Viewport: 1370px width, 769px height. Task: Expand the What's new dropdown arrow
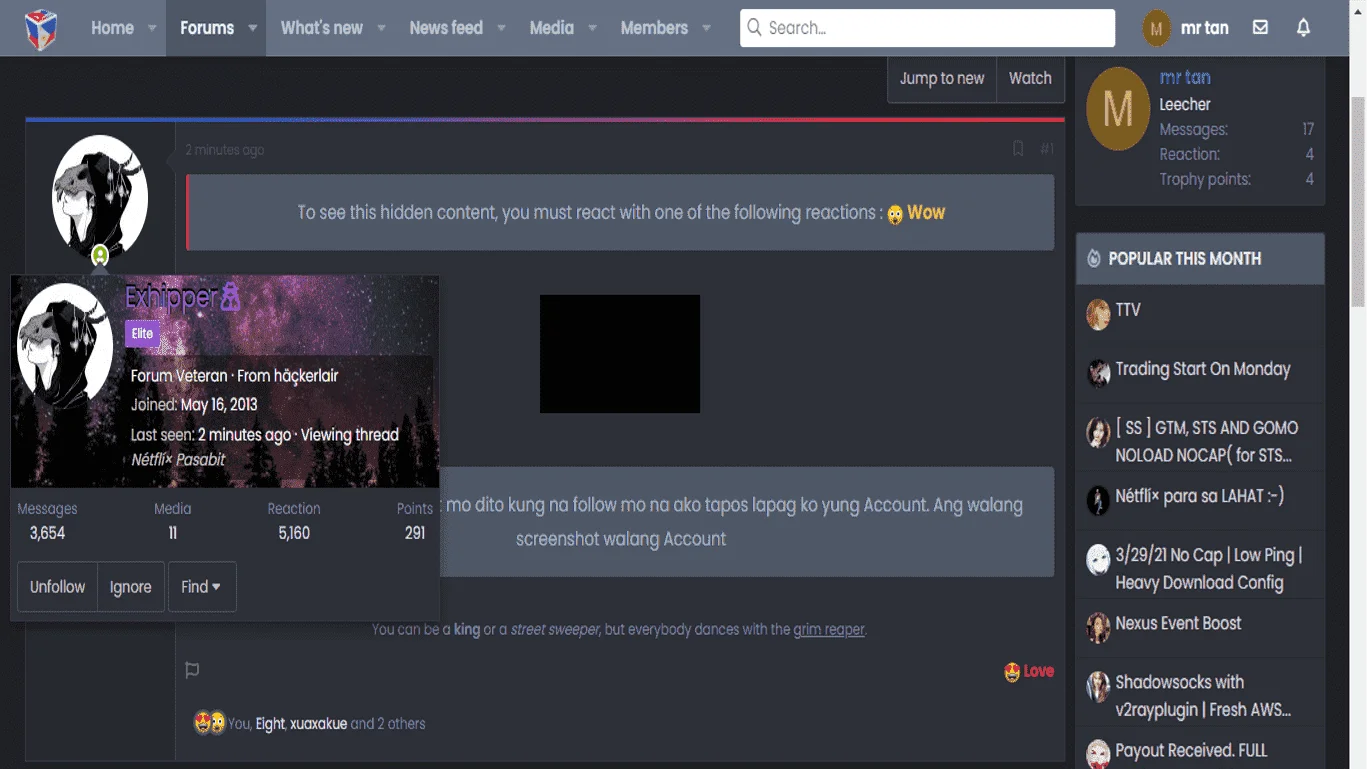(x=381, y=28)
